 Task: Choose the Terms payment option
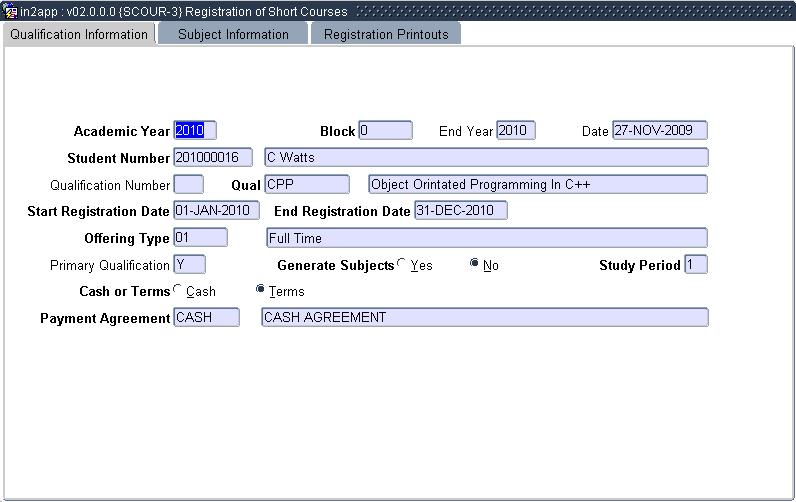261,290
